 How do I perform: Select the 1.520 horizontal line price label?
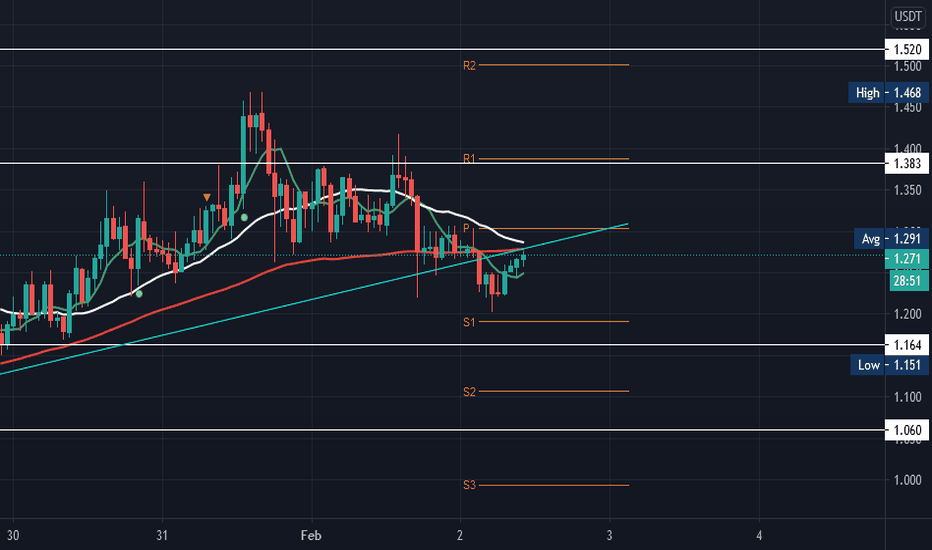[906, 49]
